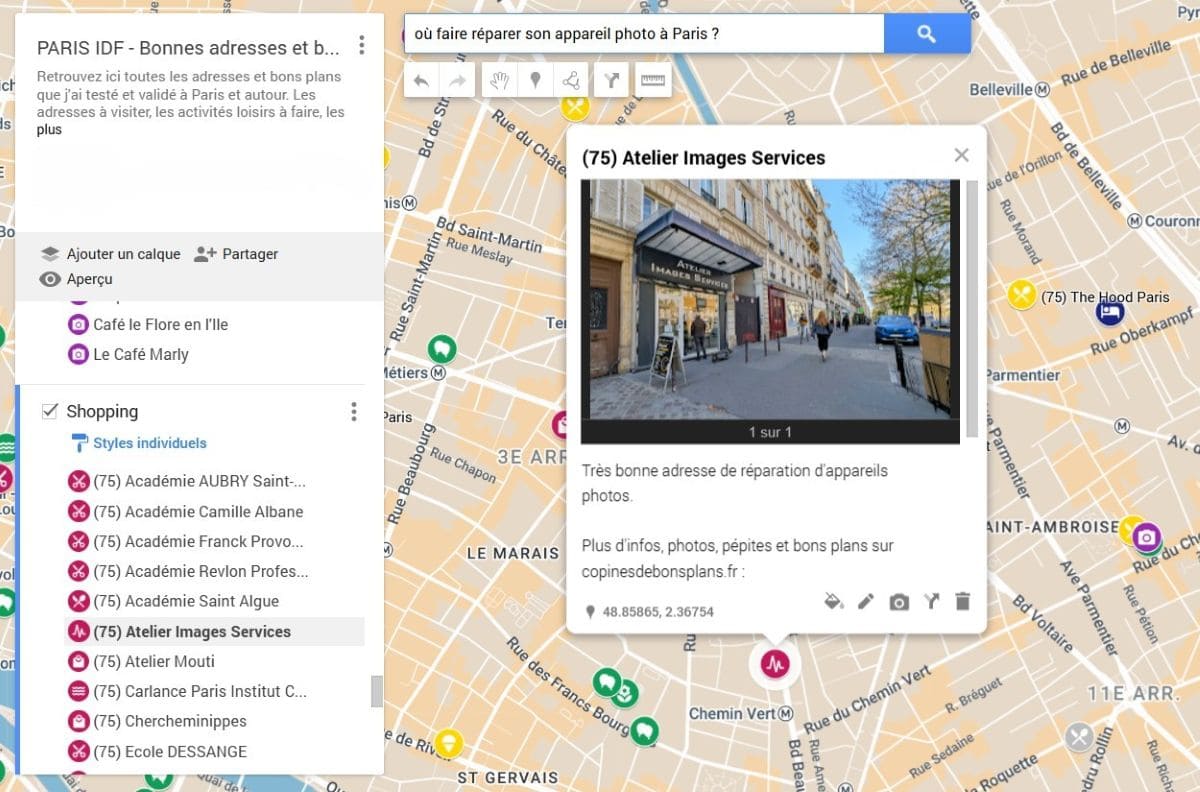Click the grey restaurant marker near 11E ARR.
Image resolution: width=1200 pixels, height=792 pixels.
click(x=1079, y=738)
